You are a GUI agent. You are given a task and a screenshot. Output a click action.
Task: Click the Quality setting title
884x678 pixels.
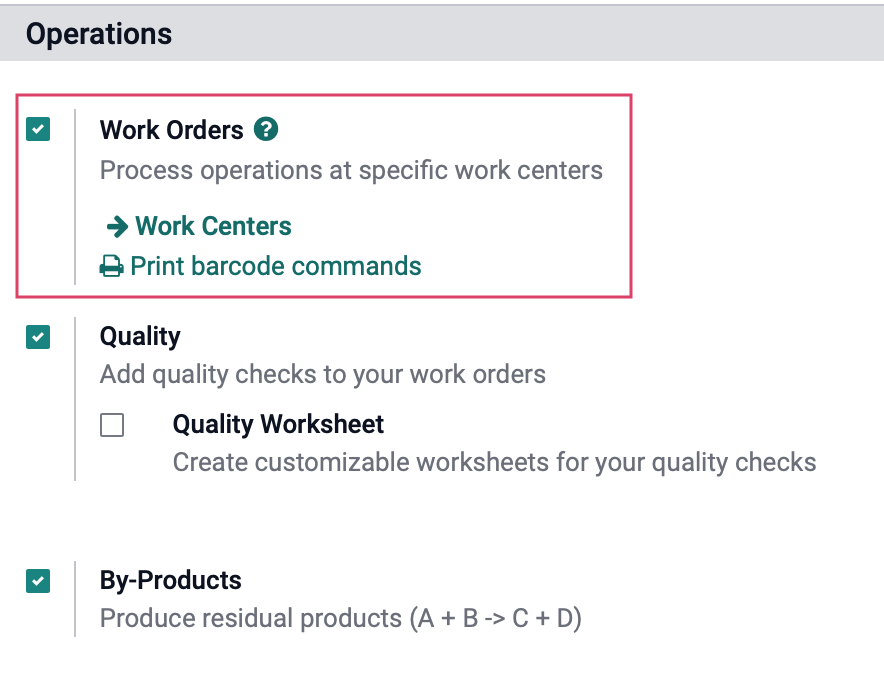(140, 336)
